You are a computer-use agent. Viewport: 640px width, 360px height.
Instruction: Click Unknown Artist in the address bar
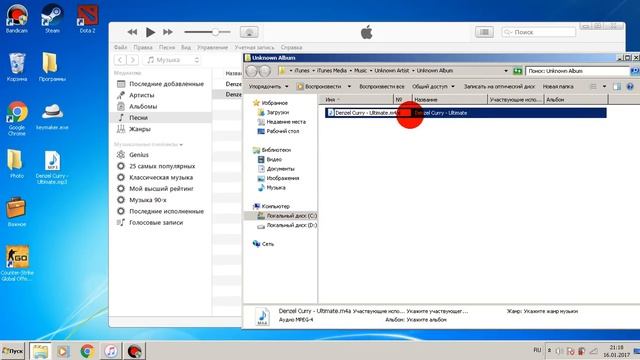click(x=391, y=71)
